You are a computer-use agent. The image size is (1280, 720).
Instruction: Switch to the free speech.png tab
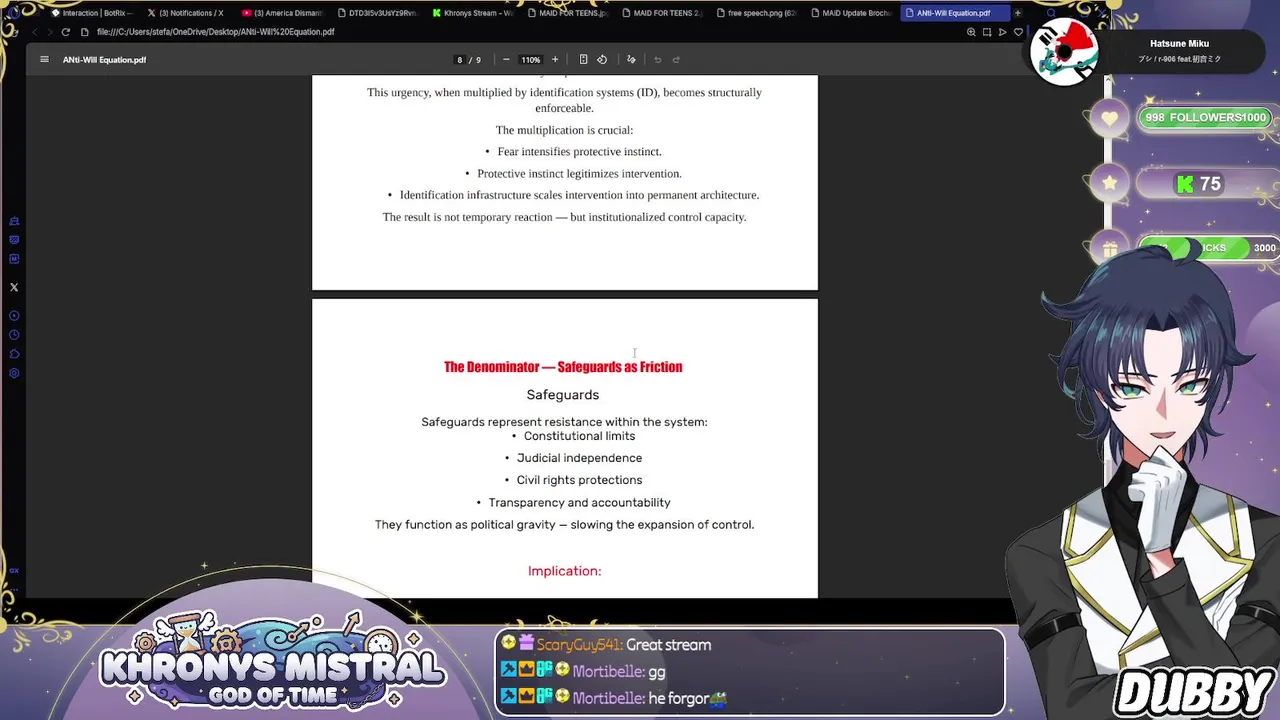[756, 13]
